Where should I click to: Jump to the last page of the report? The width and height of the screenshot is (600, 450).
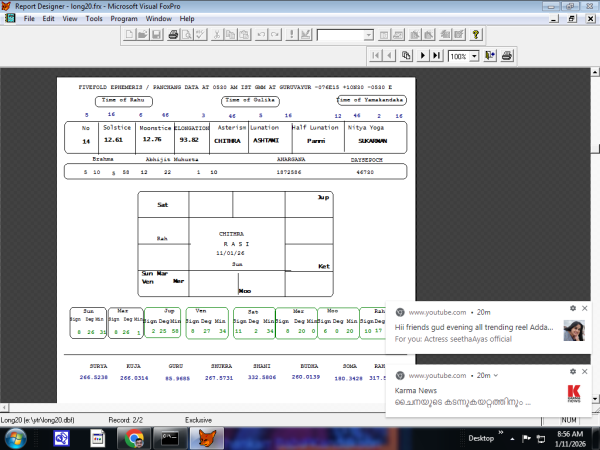point(436,56)
